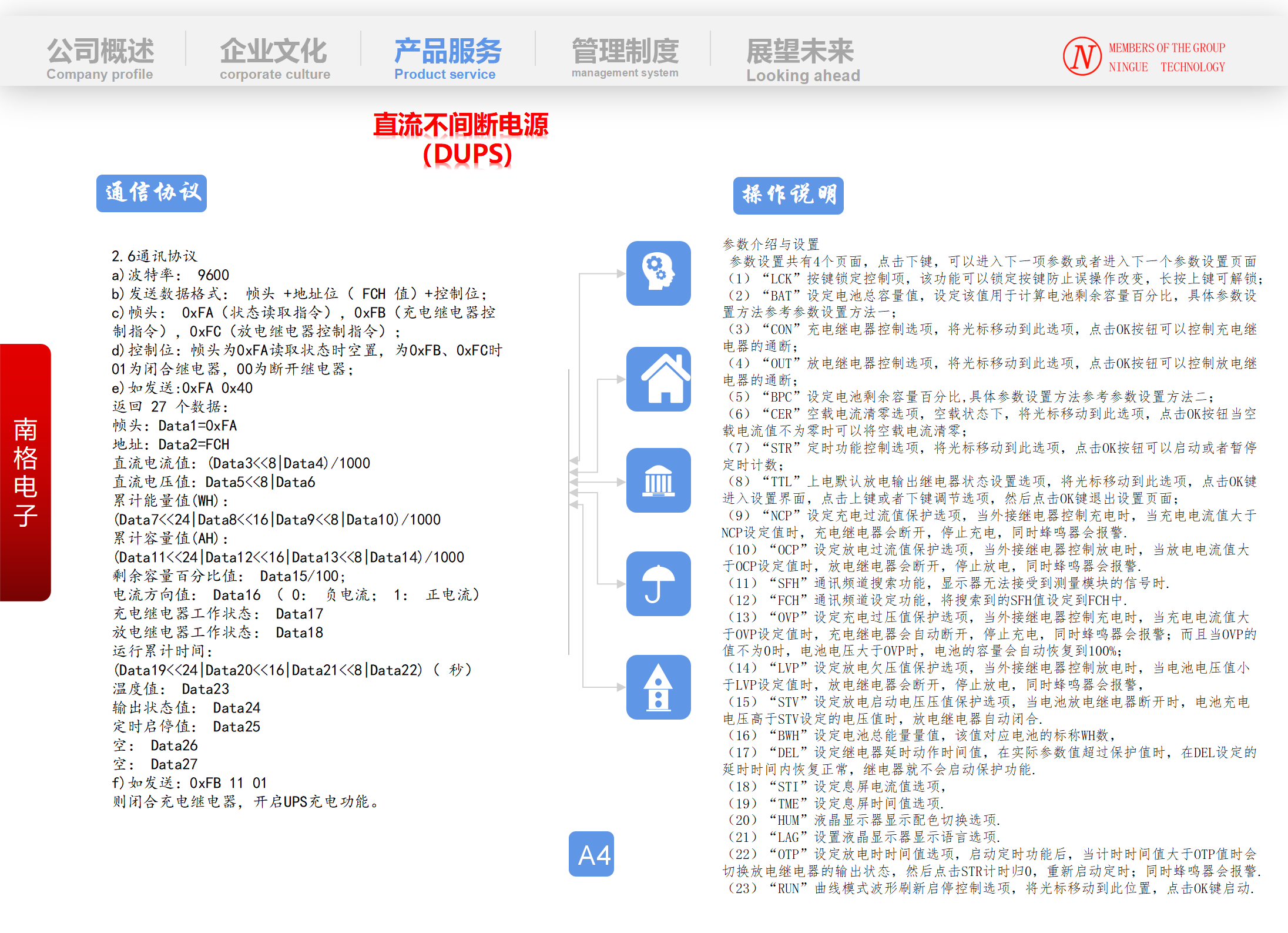Click NINGUE TECHNOLOGY text
This screenshot has height=933, width=1288.
1167,67
